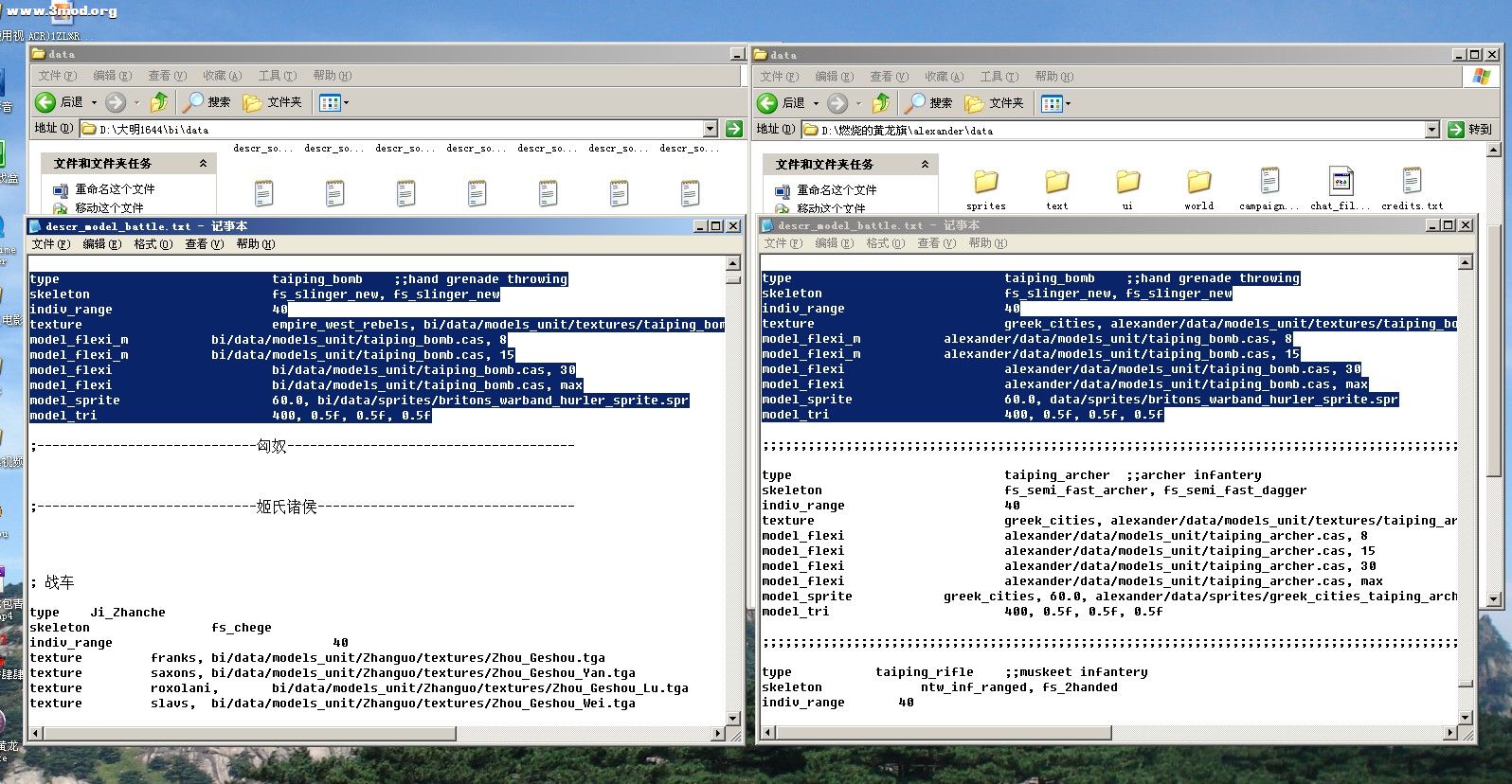Select the world folder icon
This screenshot has height=784, width=1512.
coord(1198,182)
